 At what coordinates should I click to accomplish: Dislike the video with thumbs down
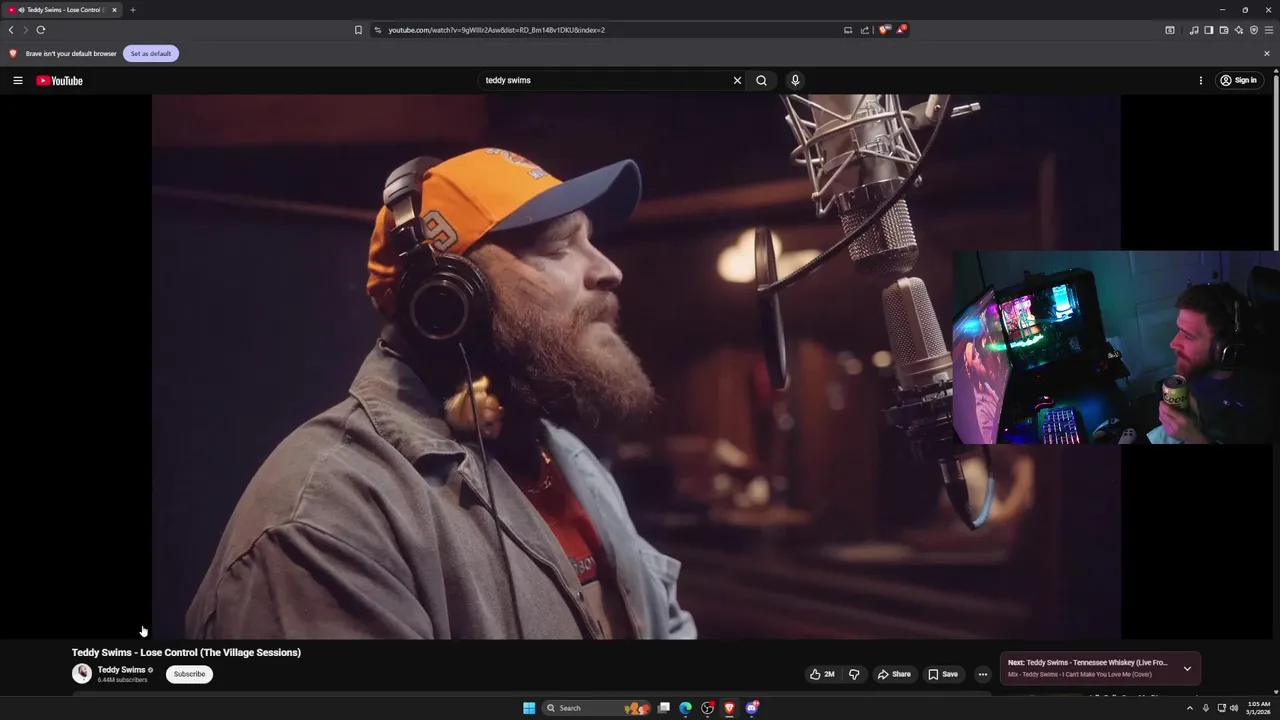coord(854,674)
